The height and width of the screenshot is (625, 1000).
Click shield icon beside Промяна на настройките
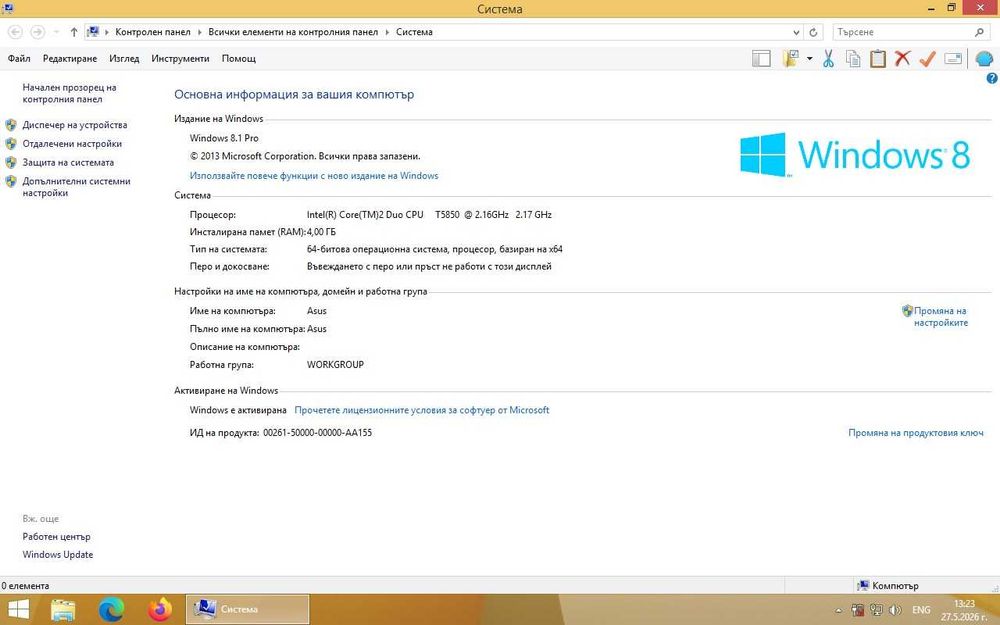pyautogui.click(x=908, y=311)
